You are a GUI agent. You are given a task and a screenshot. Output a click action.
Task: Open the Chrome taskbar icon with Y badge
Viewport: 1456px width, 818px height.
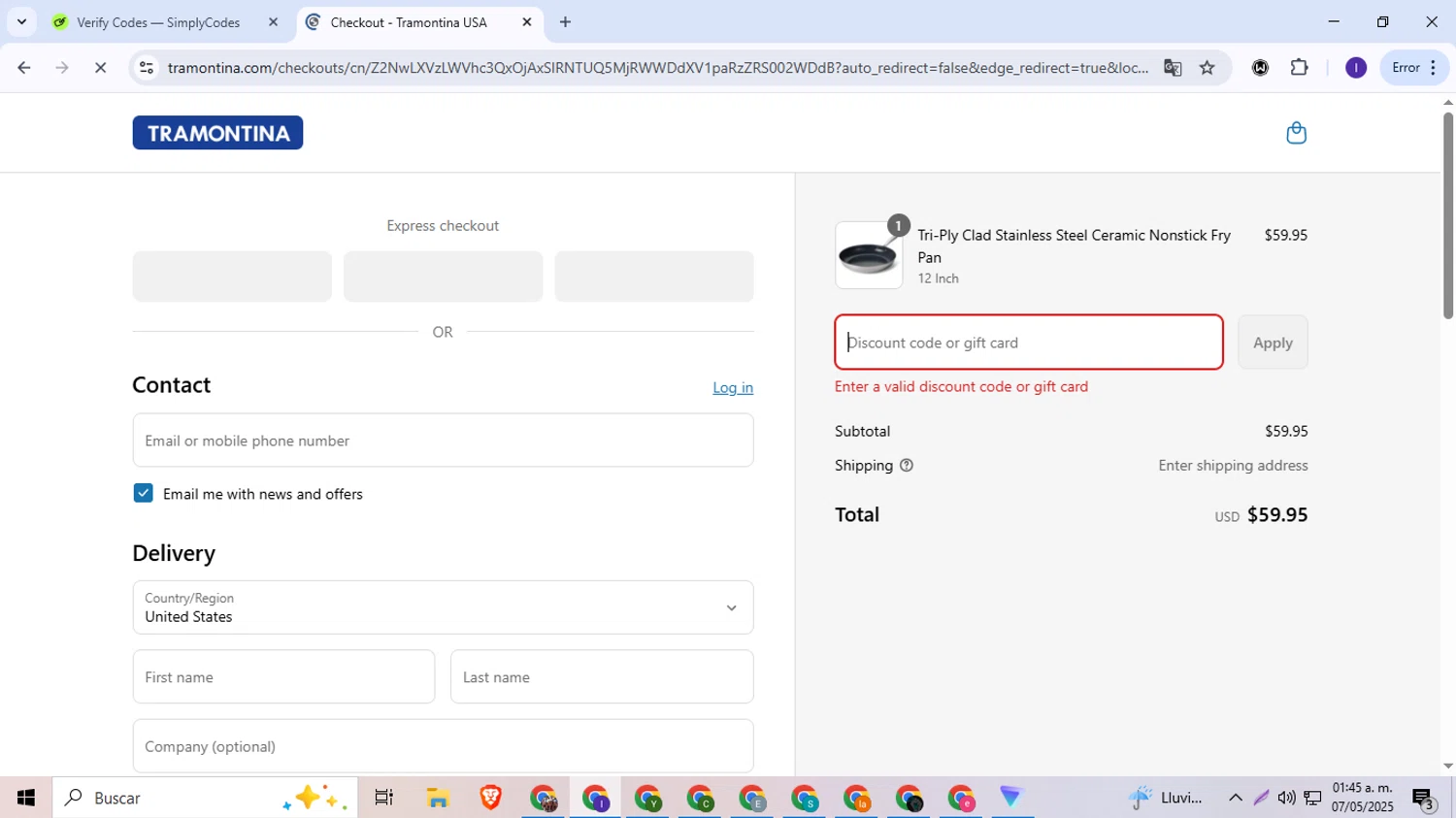coord(647,798)
